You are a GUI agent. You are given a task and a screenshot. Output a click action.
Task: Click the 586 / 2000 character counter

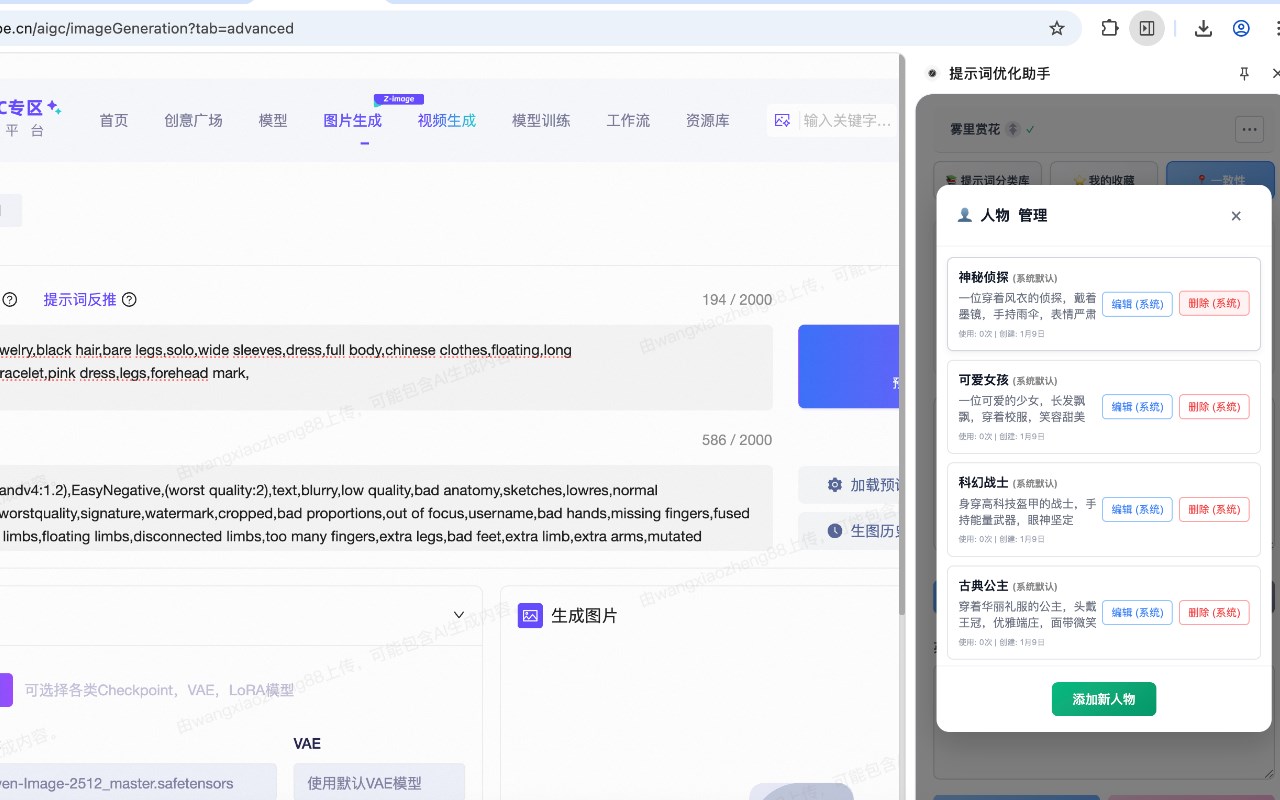[737, 440]
